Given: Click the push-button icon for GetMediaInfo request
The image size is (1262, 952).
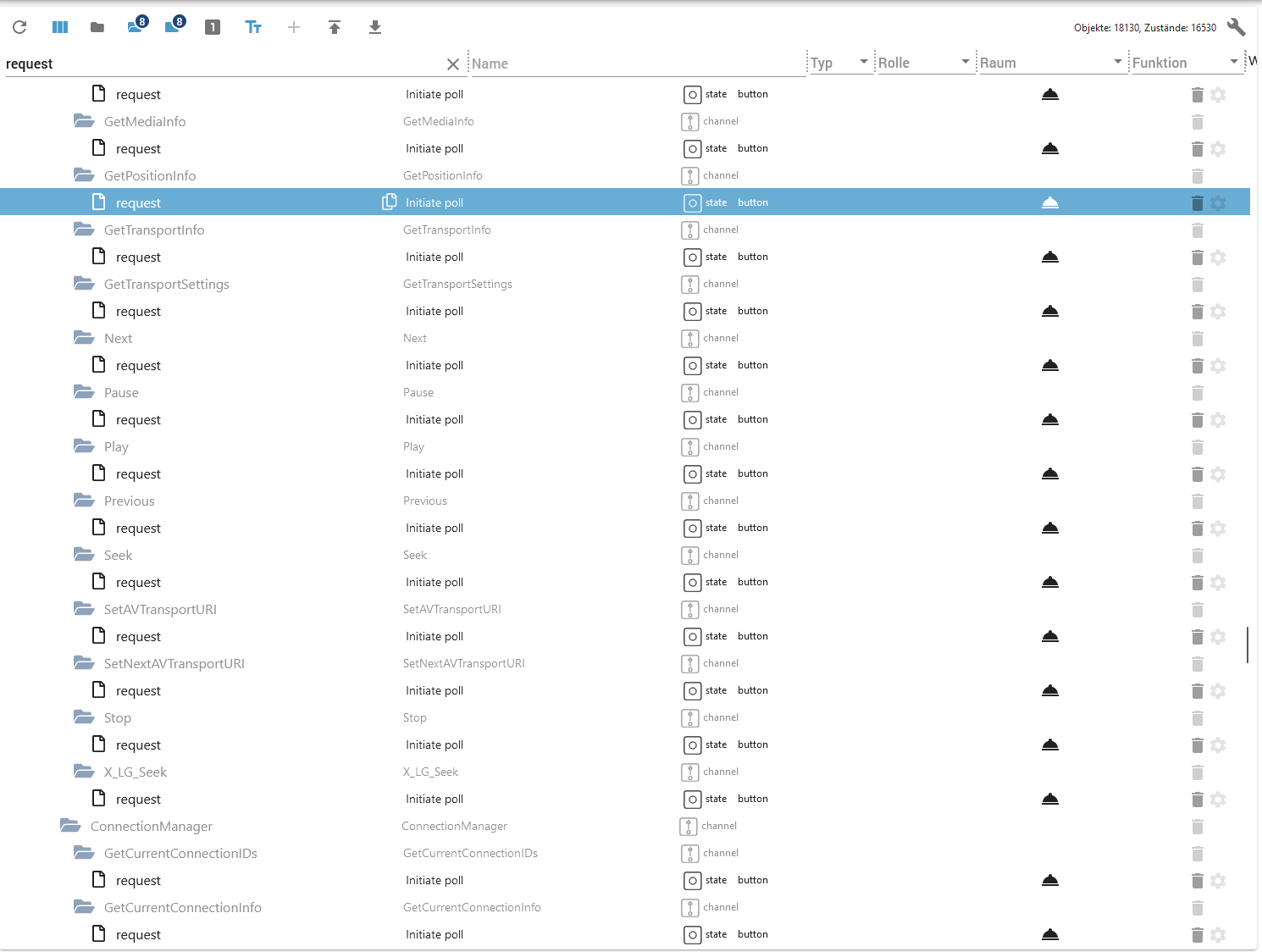Looking at the screenshot, I should click(x=1050, y=148).
